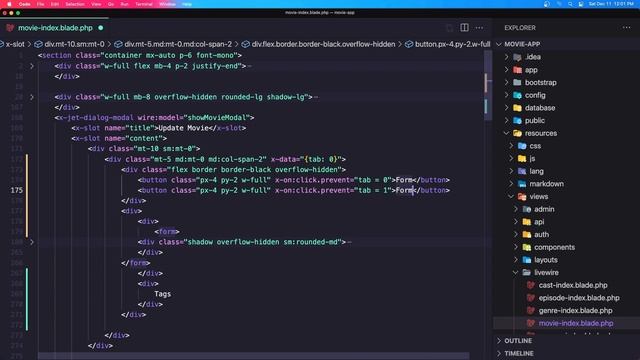Click the config folder icon
The width and height of the screenshot is (640, 360).
[x=518, y=95]
